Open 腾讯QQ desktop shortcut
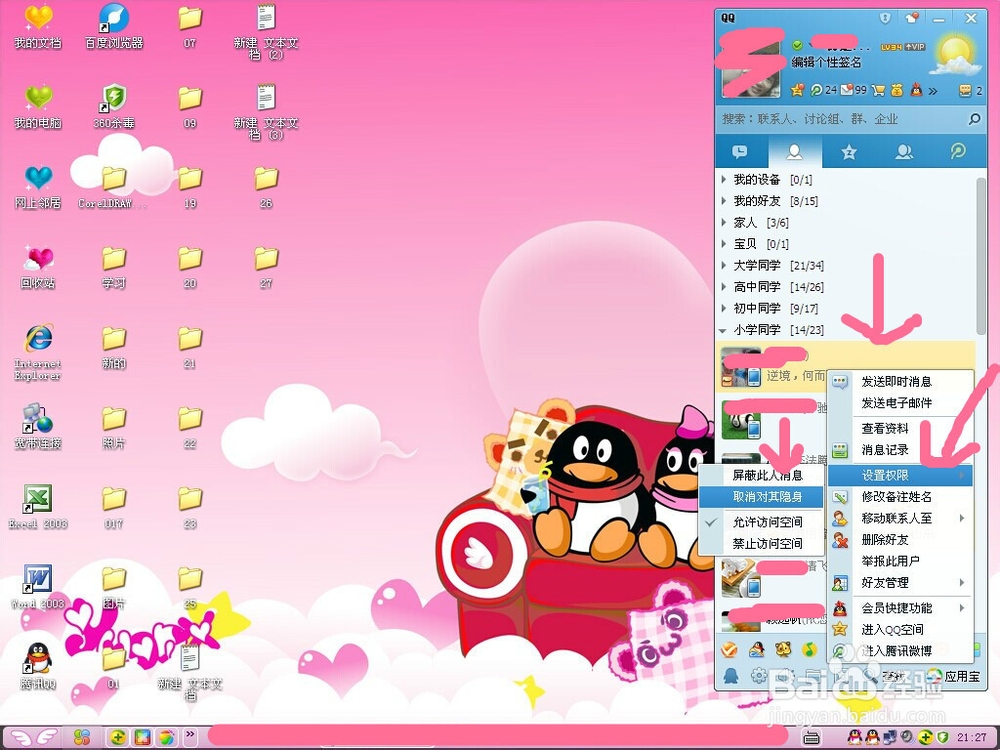1000x750 pixels. 38,666
